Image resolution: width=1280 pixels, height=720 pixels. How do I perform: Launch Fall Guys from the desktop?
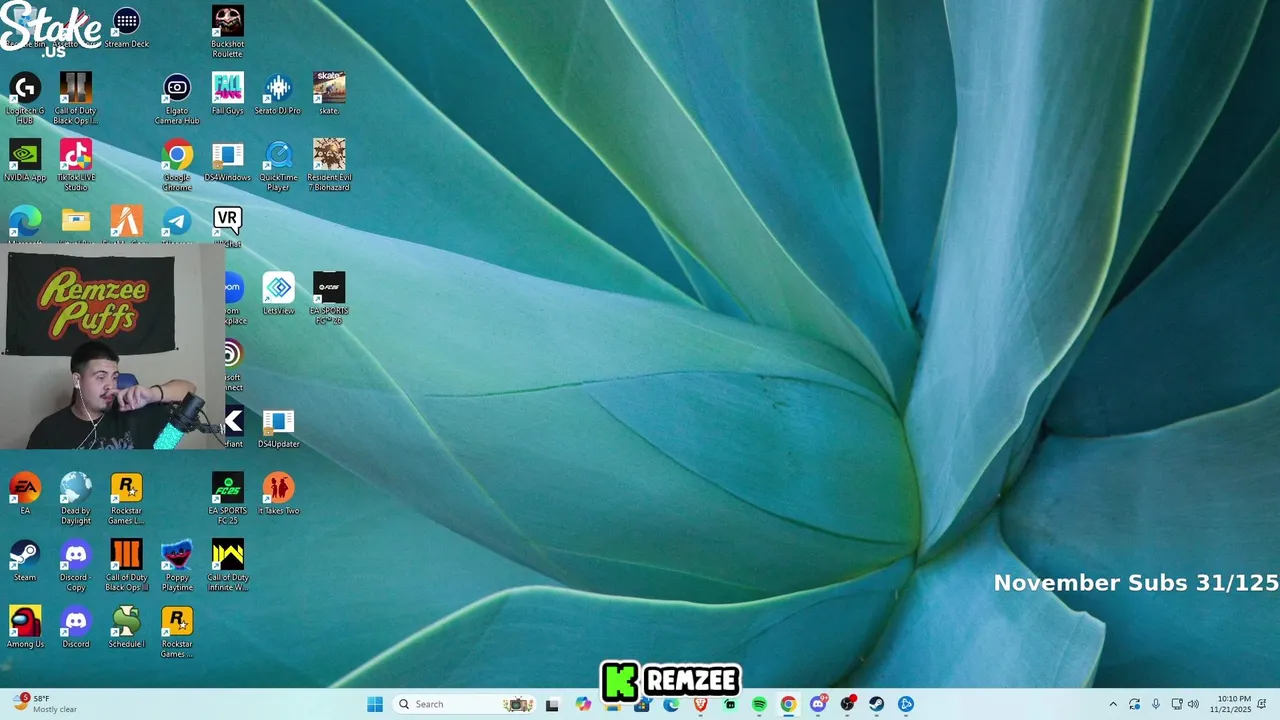point(227,94)
